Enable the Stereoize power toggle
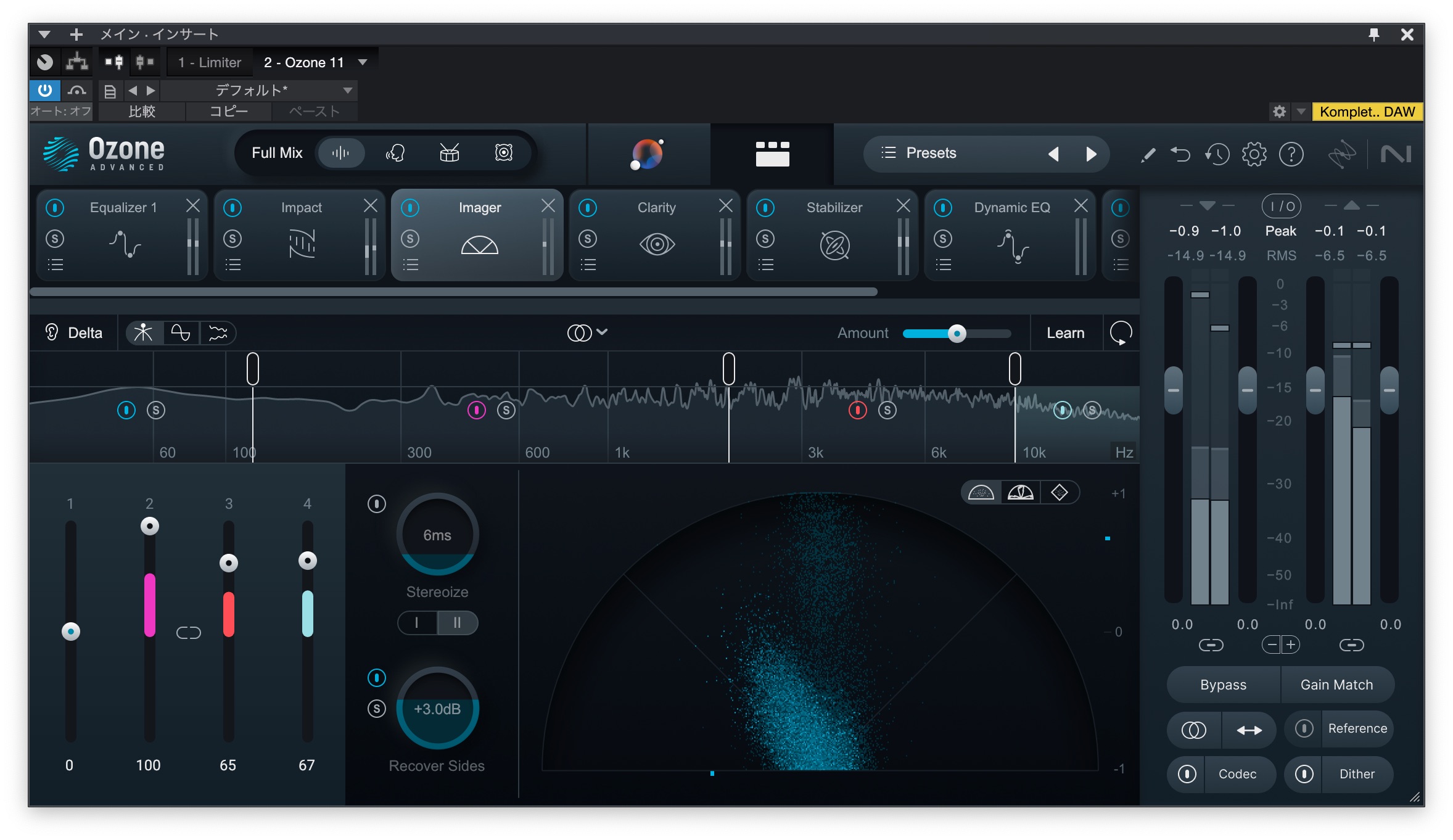Image resolution: width=1453 pixels, height=840 pixels. click(x=376, y=504)
